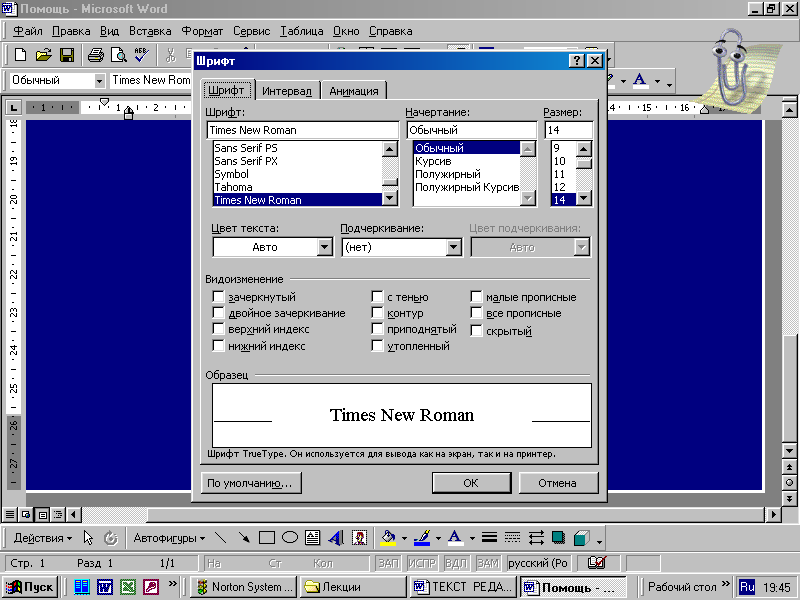Image resolution: width=800 pixels, height=600 pixels.
Task: Switch to the Интервал tab
Action: click(287, 91)
